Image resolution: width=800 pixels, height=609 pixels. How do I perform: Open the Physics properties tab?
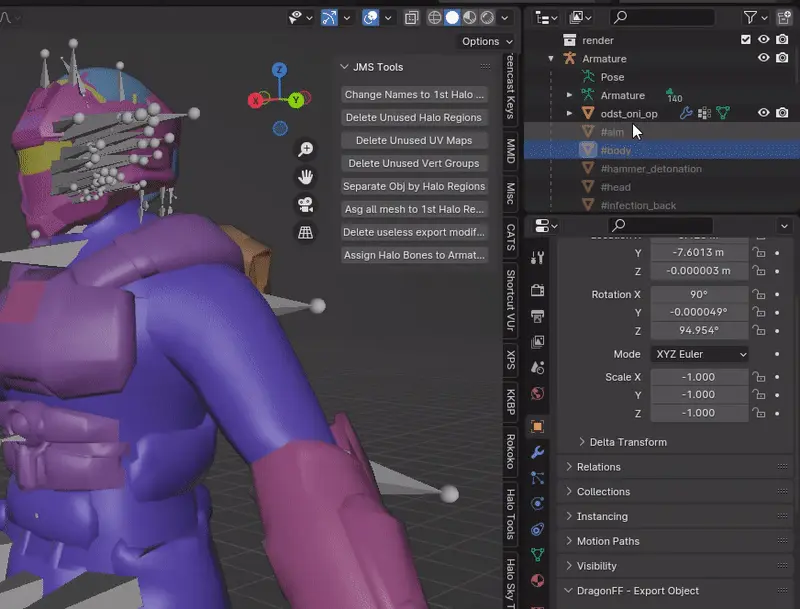point(537,503)
